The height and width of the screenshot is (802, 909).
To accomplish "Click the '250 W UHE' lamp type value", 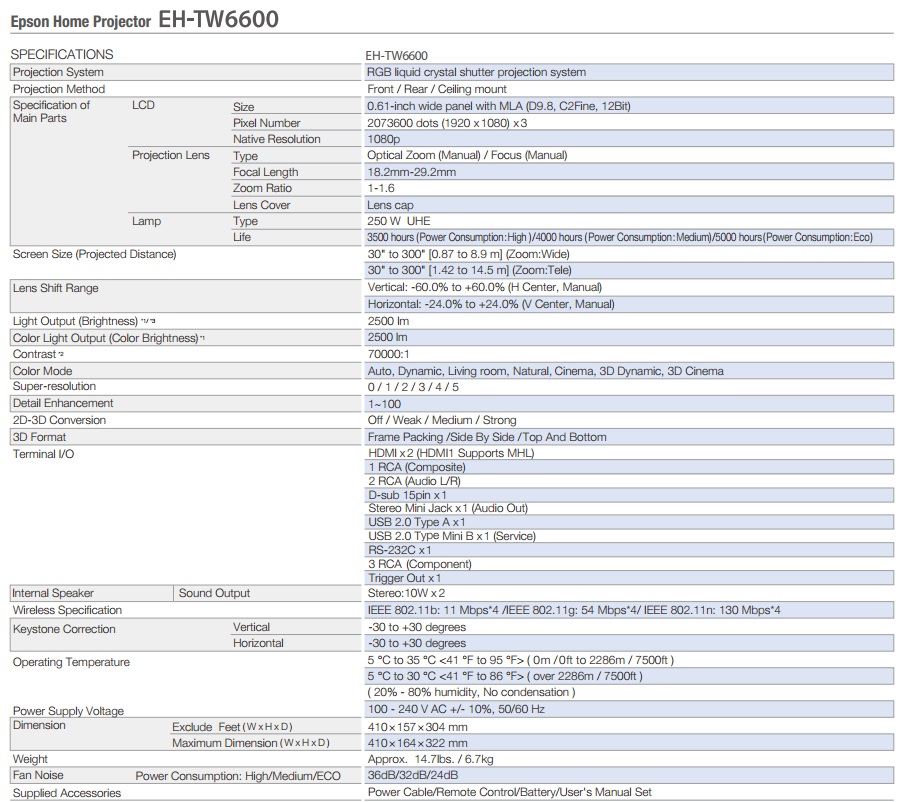I will pyautogui.click(x=398, y=221).
